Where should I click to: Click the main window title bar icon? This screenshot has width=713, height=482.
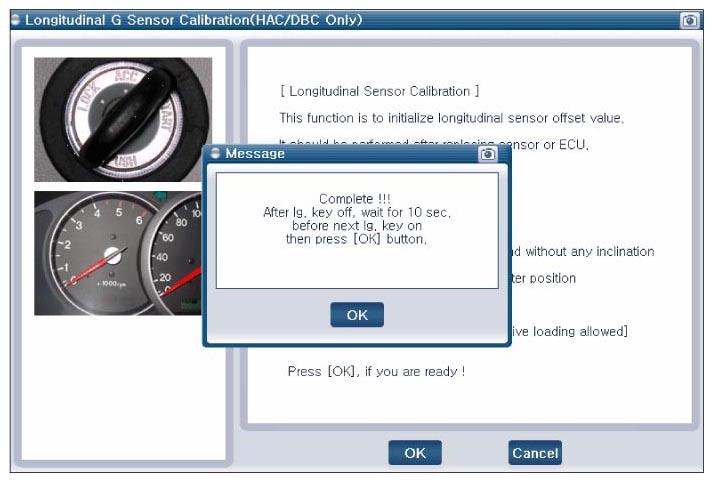click(16, 20)
